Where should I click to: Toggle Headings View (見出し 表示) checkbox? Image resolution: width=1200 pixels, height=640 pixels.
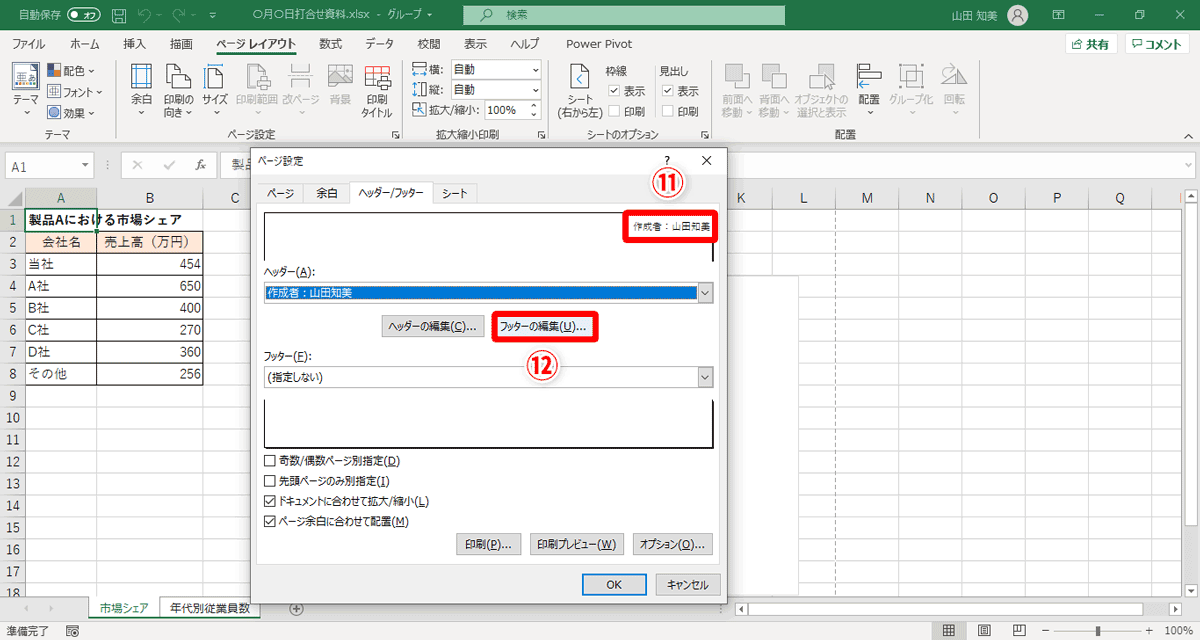pos(668,91)
